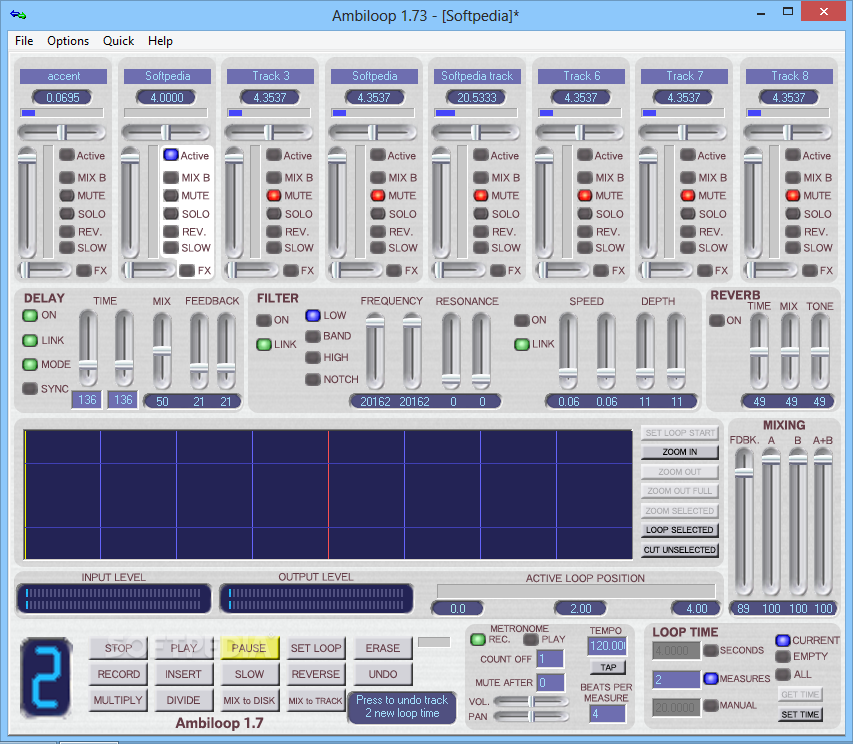Click the MEASURES loop time field
The image size is (853, 744).
click(x=676, y=679)
